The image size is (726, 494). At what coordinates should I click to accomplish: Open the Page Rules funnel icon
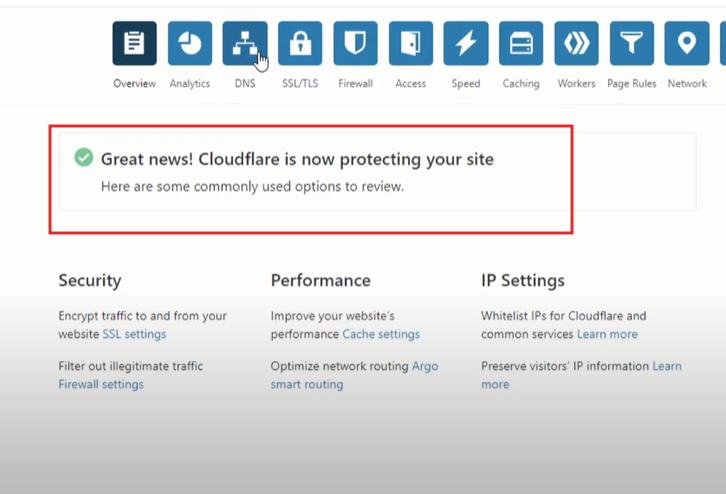(x=631, y=44)
